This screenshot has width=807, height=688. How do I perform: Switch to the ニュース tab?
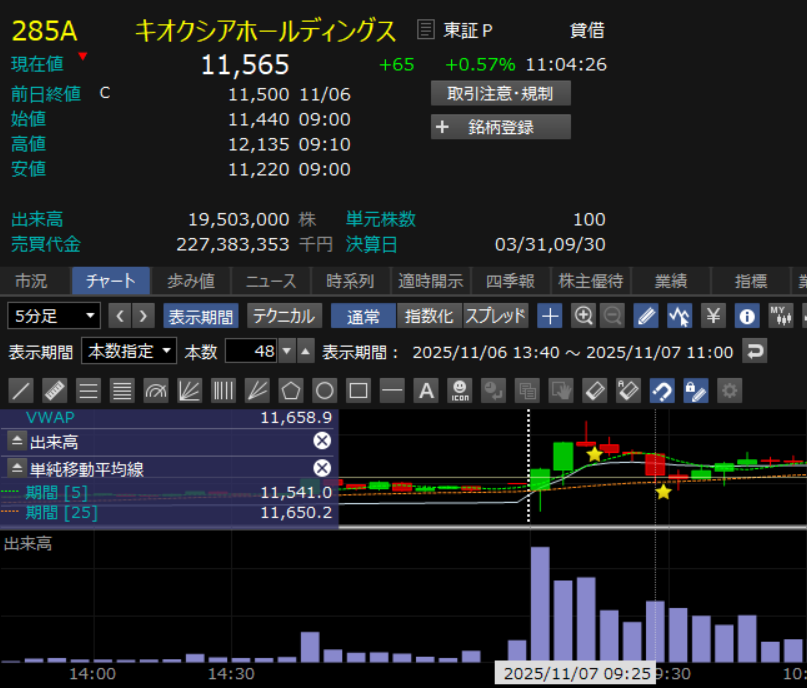pyautogui.click(x=270, y=281)
